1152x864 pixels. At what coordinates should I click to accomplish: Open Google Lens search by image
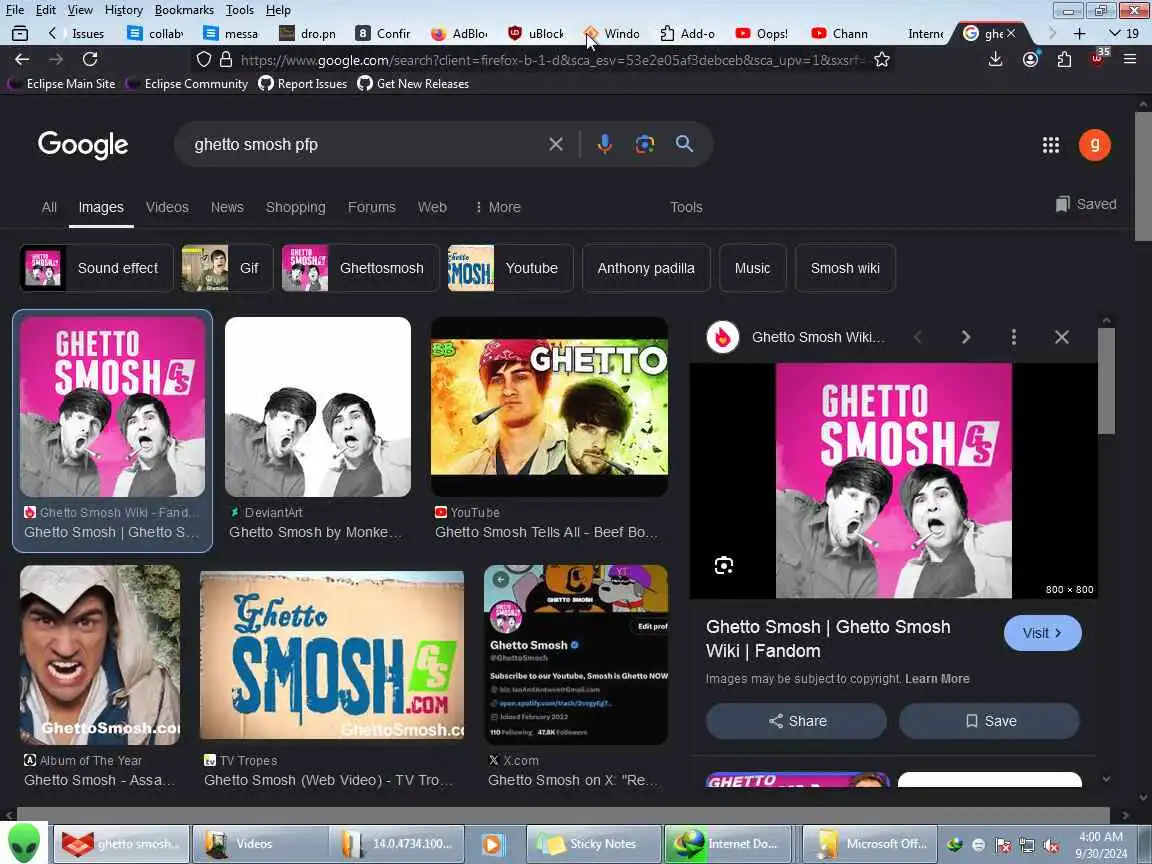coord(644,144)
